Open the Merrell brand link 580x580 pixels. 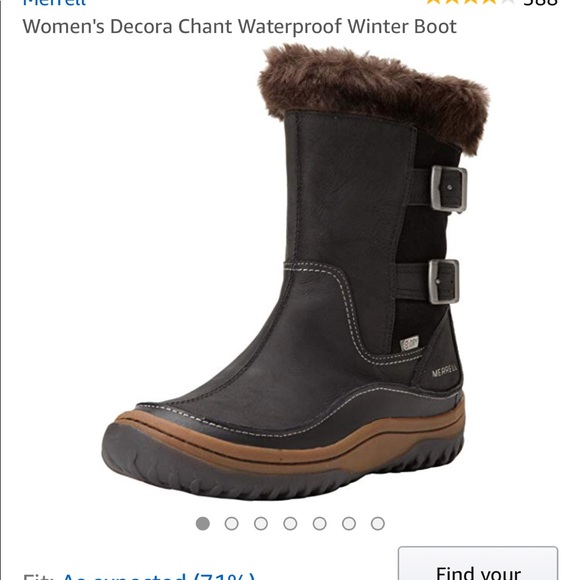(x=54, y=3)
